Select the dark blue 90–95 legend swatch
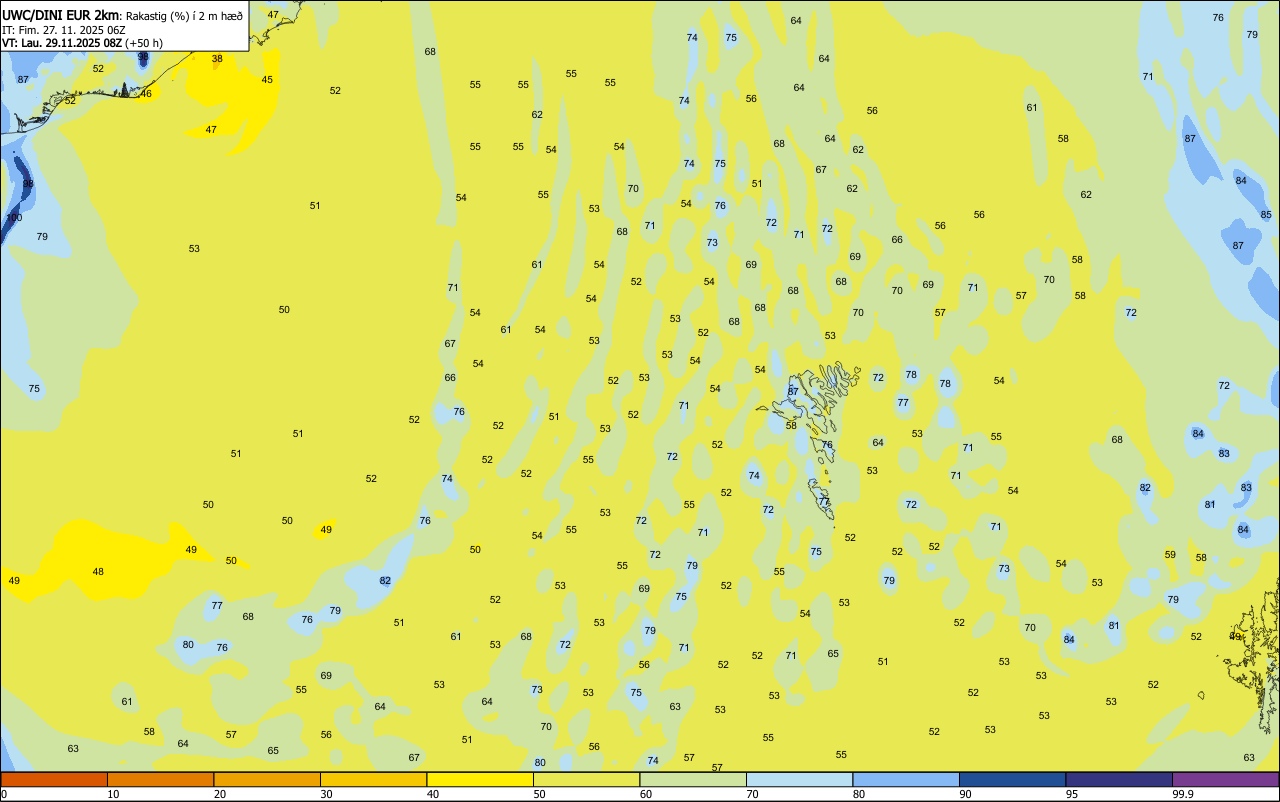This screenshot has height=802, width=1280. coord(1012,779)
